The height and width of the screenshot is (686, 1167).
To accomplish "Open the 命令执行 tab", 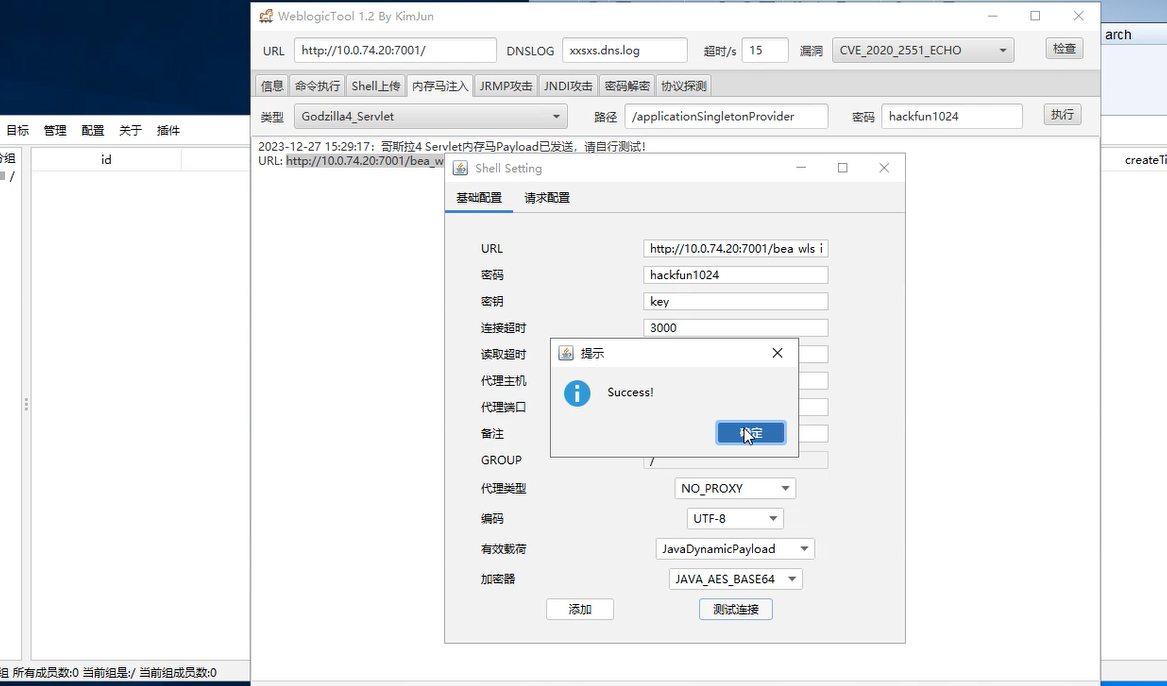I will pos(317,86).
